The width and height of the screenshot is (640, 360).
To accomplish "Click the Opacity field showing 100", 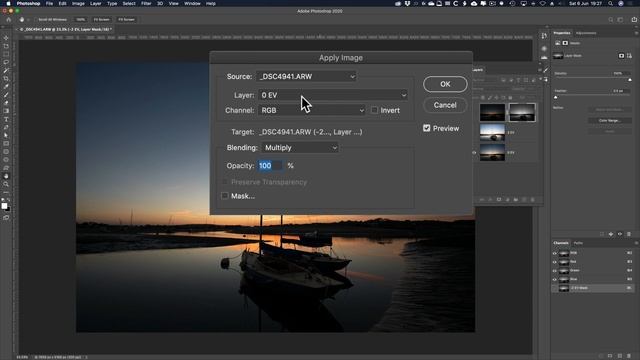I will [x=270, y=166].
